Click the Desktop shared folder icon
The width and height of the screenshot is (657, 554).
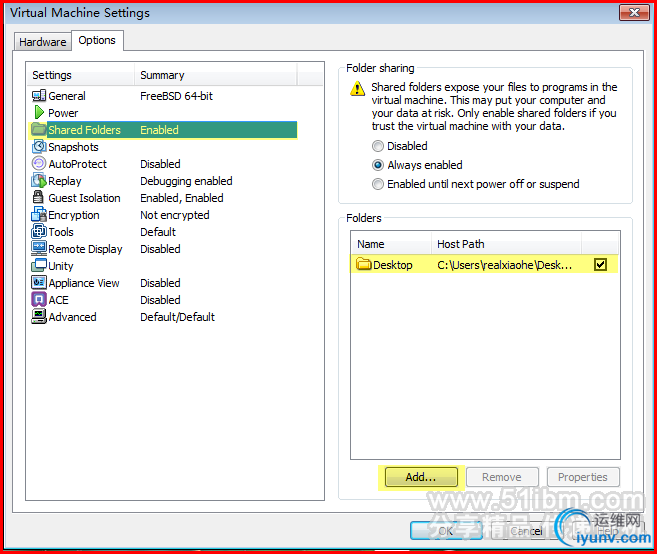click(364, 264)
